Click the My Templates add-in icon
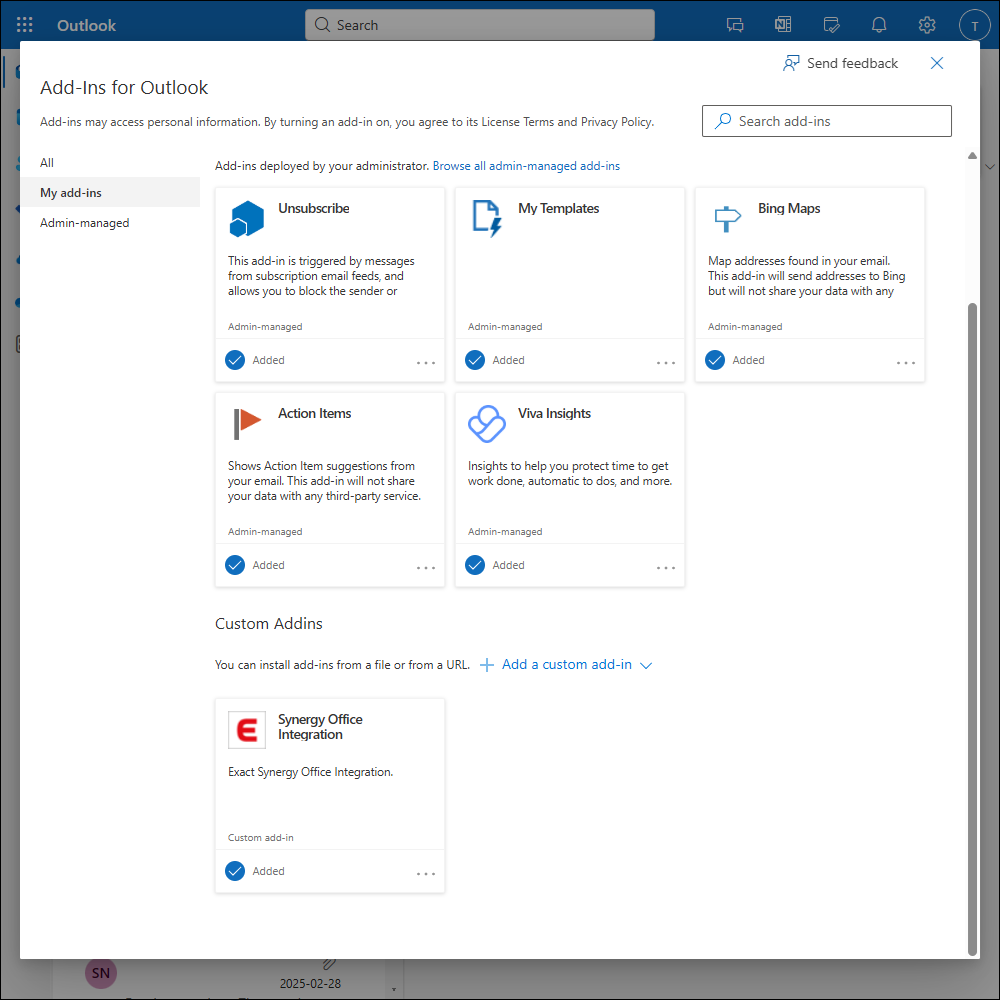 pyautogui.click(x=487, y=218)
